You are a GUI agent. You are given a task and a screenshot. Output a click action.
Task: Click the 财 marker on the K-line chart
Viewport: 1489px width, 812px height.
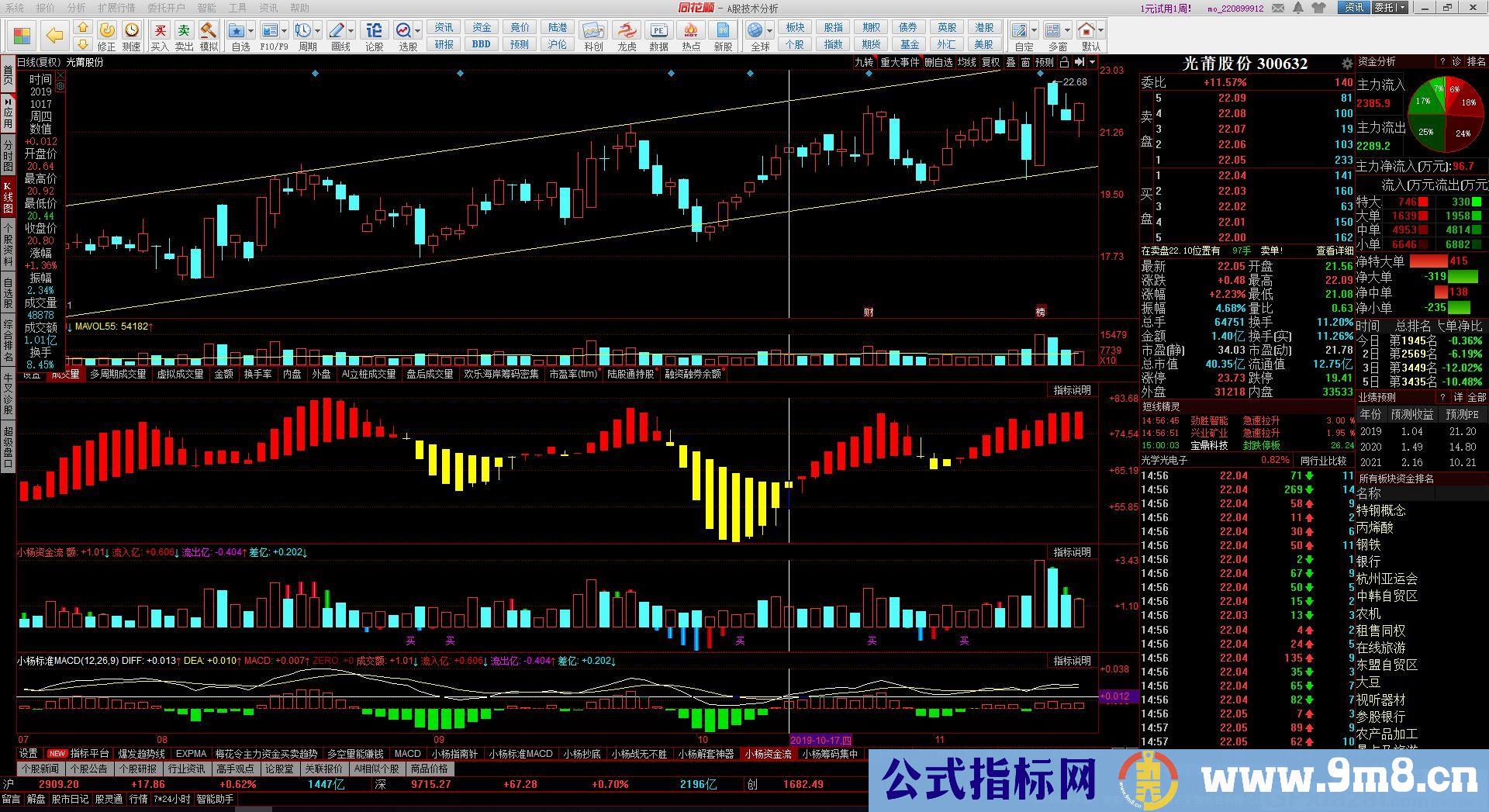(869, 312)
